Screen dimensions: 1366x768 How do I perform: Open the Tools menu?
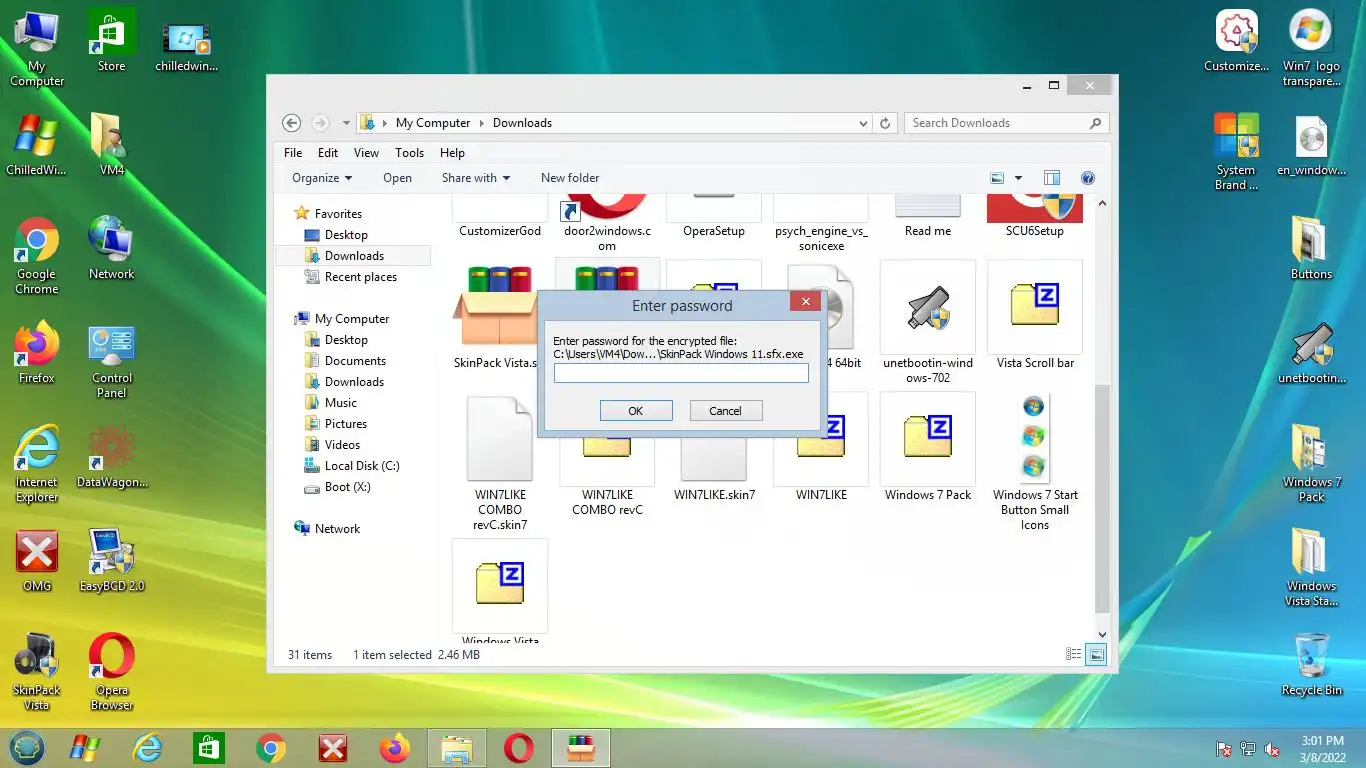409,153
